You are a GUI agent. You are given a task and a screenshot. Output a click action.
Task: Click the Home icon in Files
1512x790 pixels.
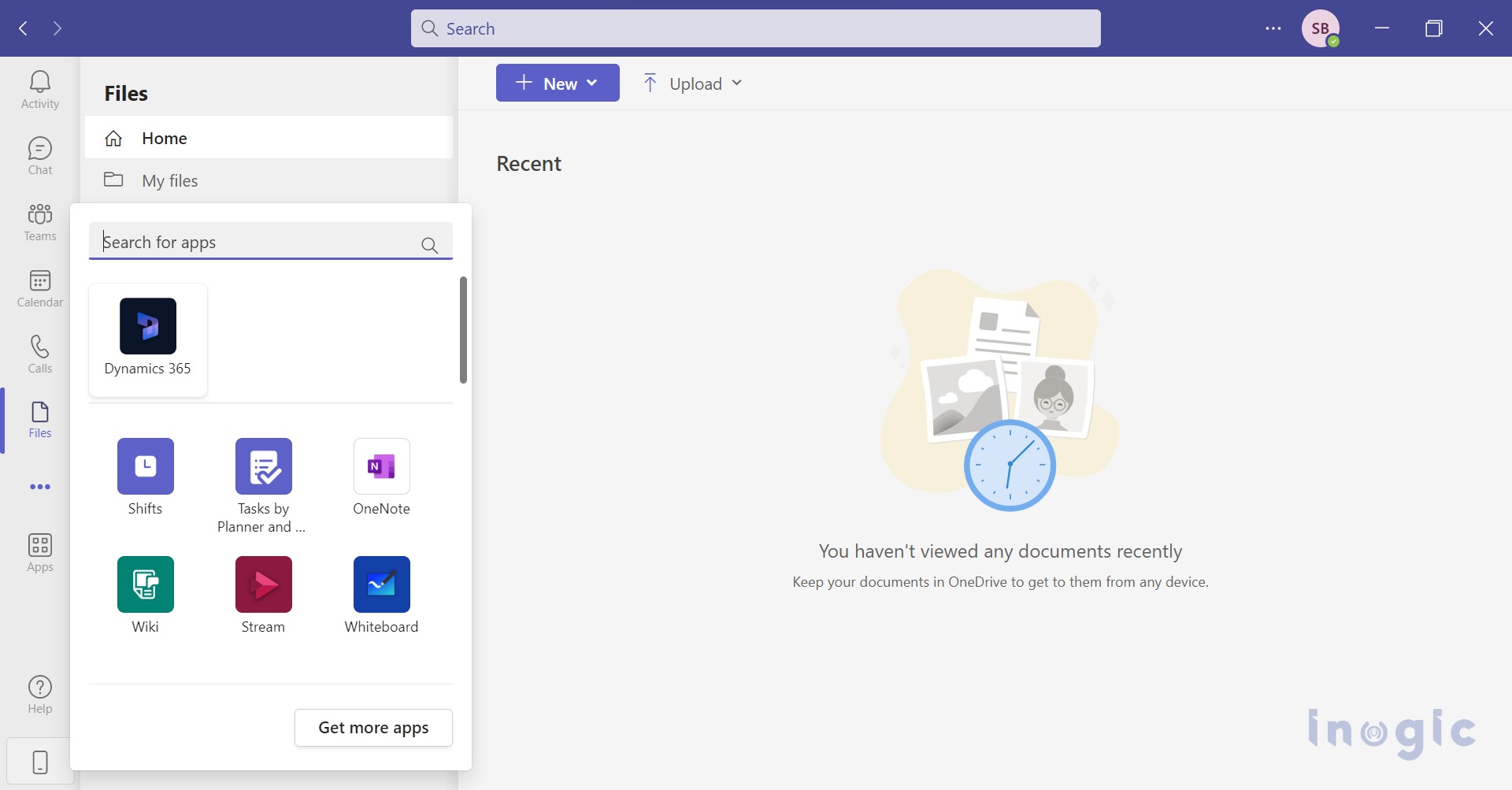click(113, 139)
